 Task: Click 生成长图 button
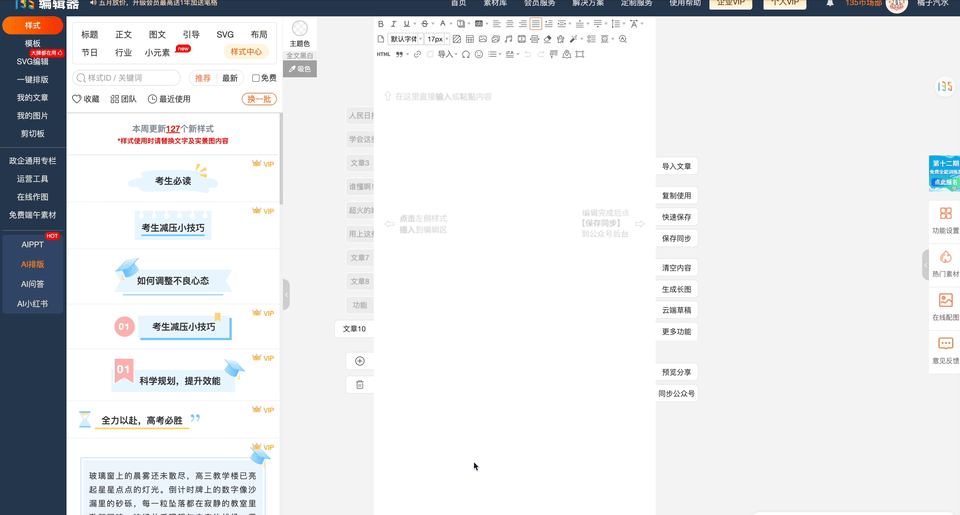pyautogui.click(x=677, y=289)
